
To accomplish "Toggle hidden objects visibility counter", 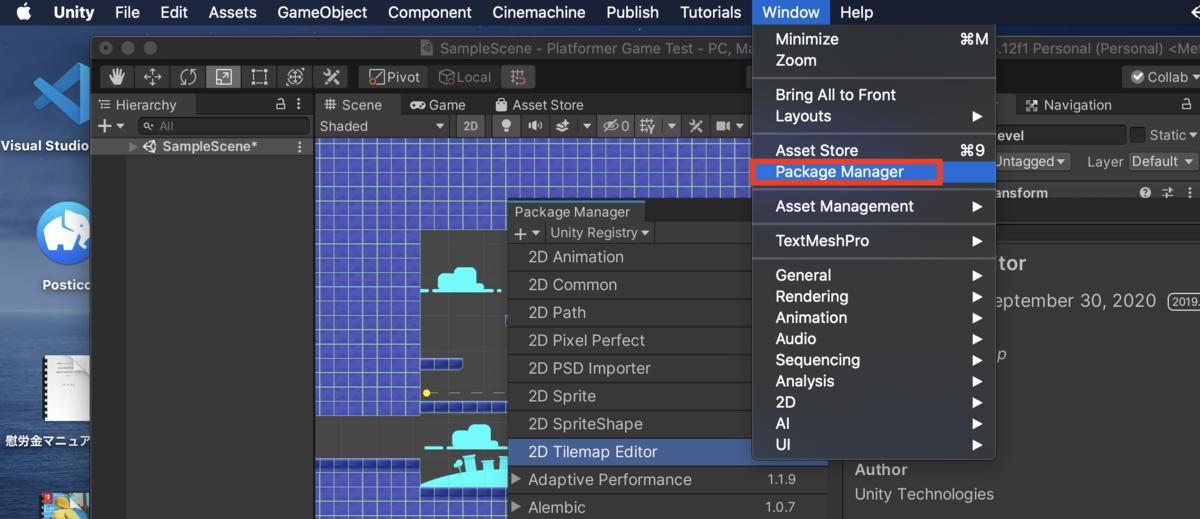I will pos(615,126).
